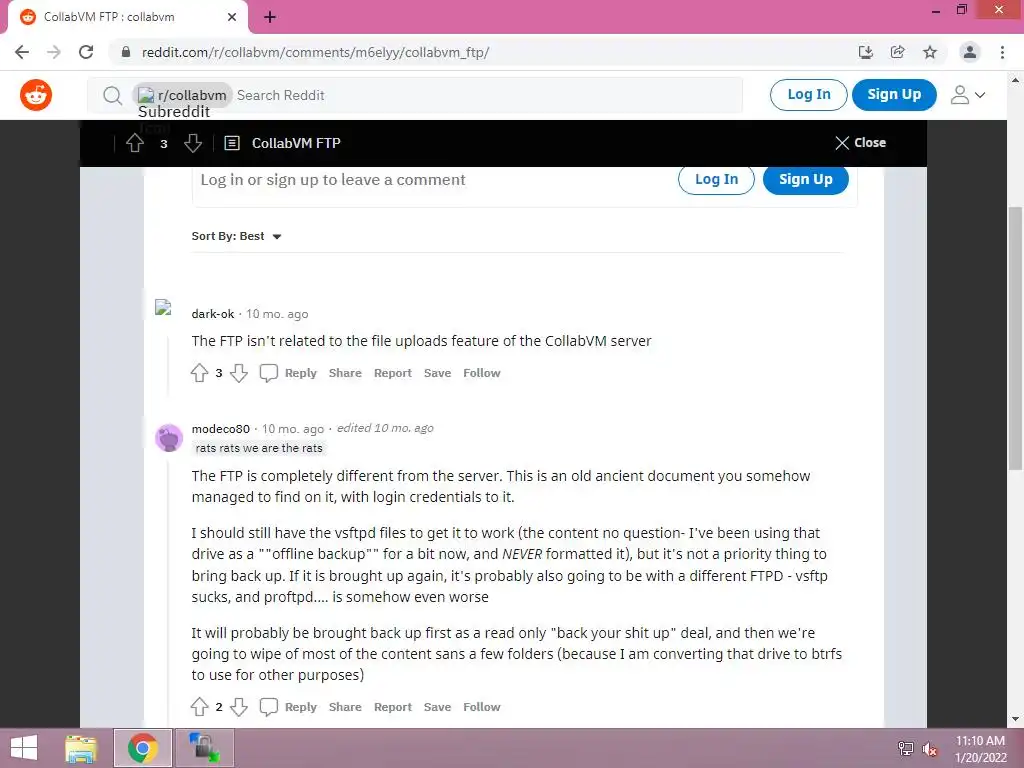The image size is (1024, 768).
Task: Click Log In button in comment box
Action: point(716,180)
